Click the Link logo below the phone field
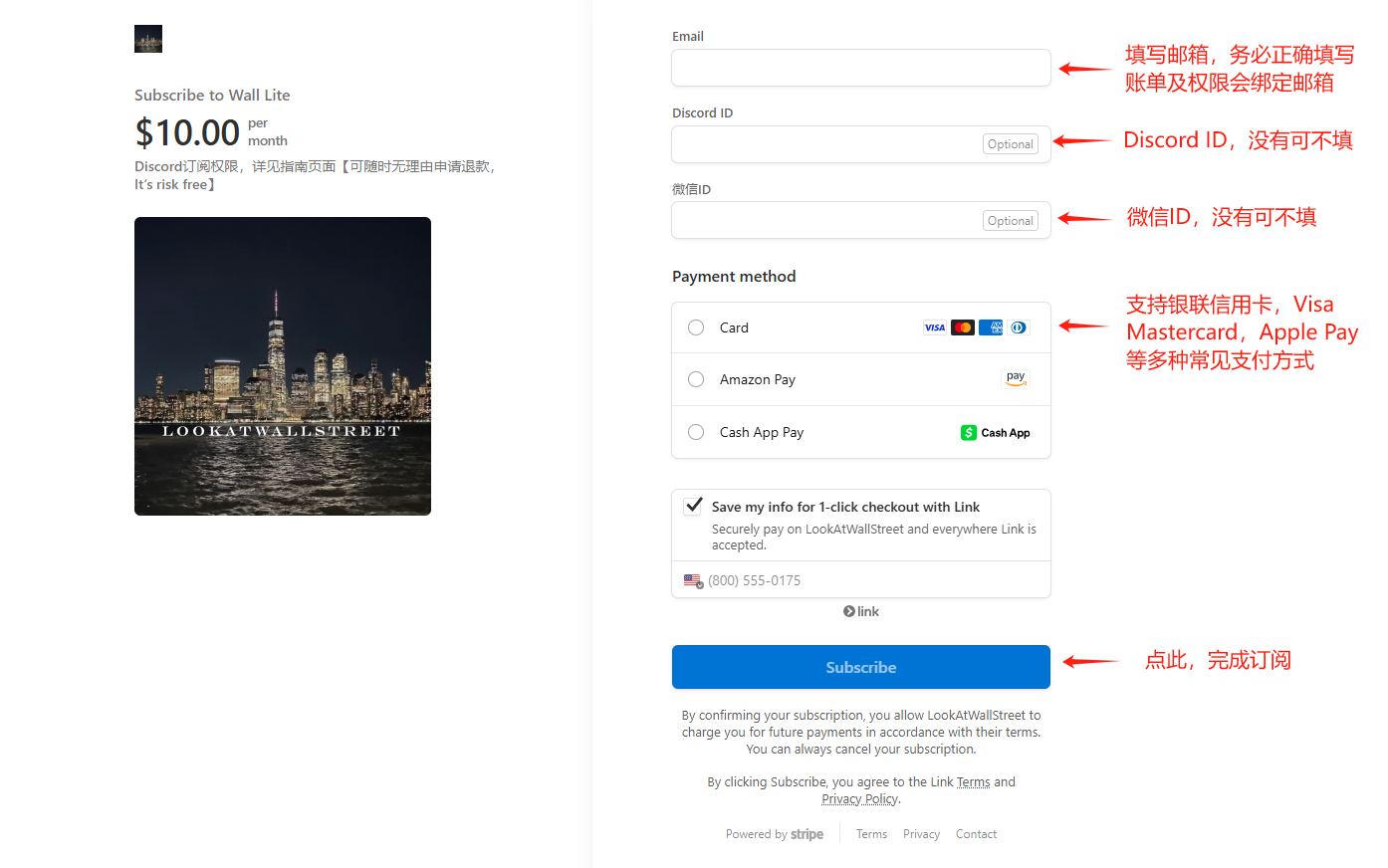The height and width of the screenshot is (868, 1388). [861, 611]
